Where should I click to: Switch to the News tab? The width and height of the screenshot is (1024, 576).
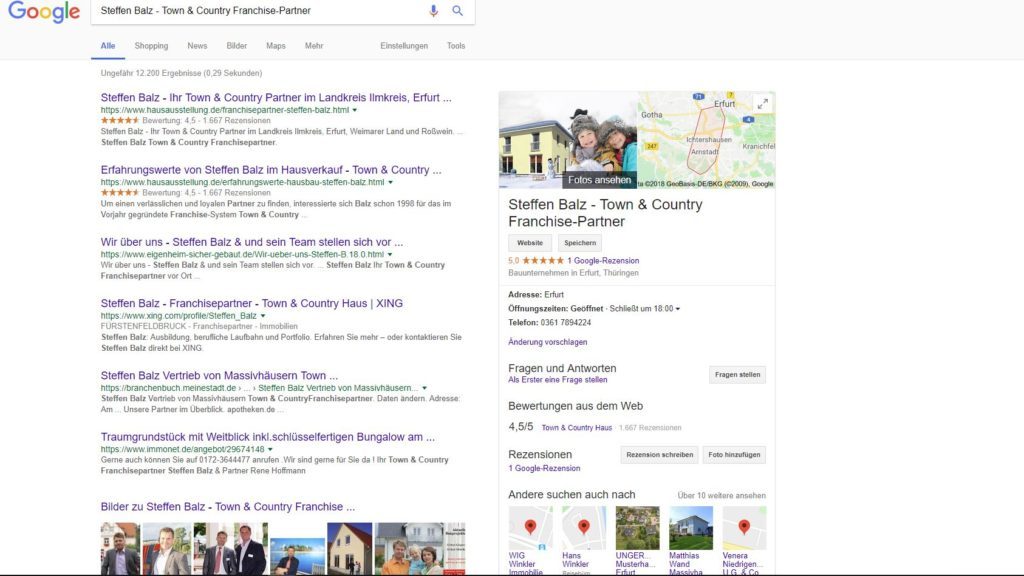pos(197,46)
